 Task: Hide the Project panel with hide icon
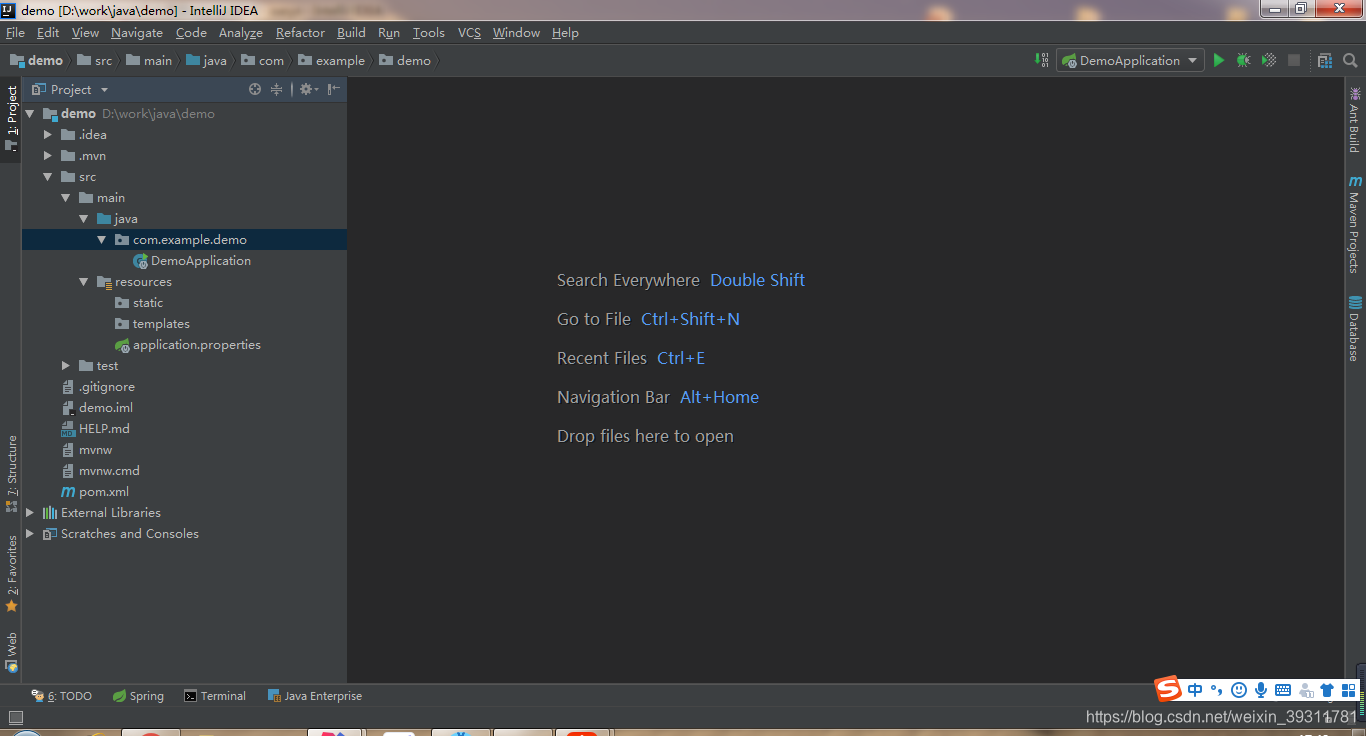point(334,89)
